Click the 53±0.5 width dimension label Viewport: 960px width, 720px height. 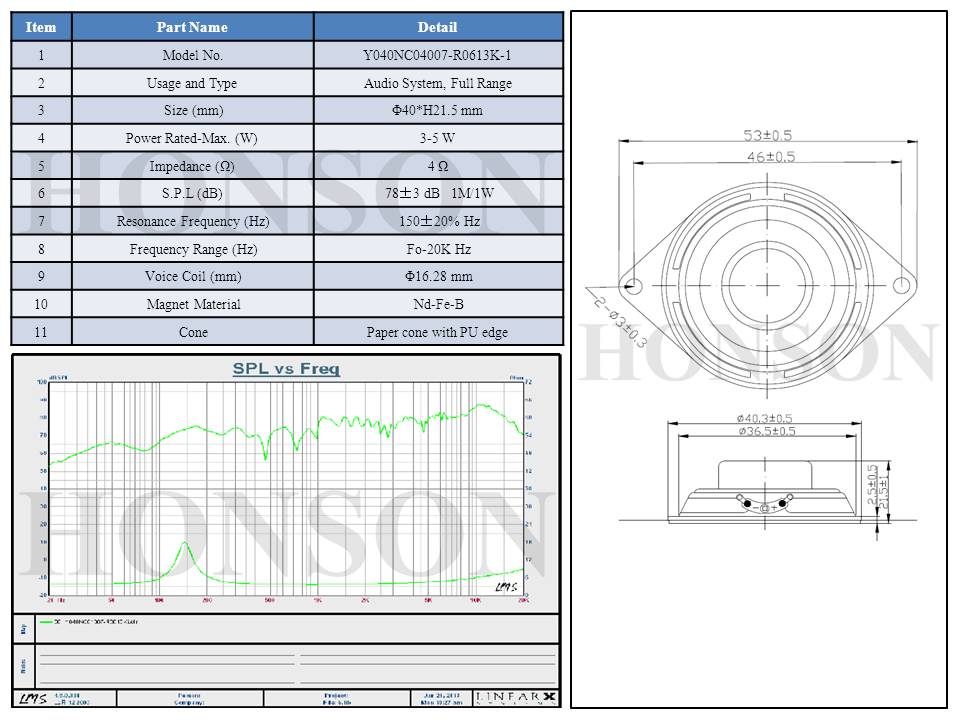(769, 134)
